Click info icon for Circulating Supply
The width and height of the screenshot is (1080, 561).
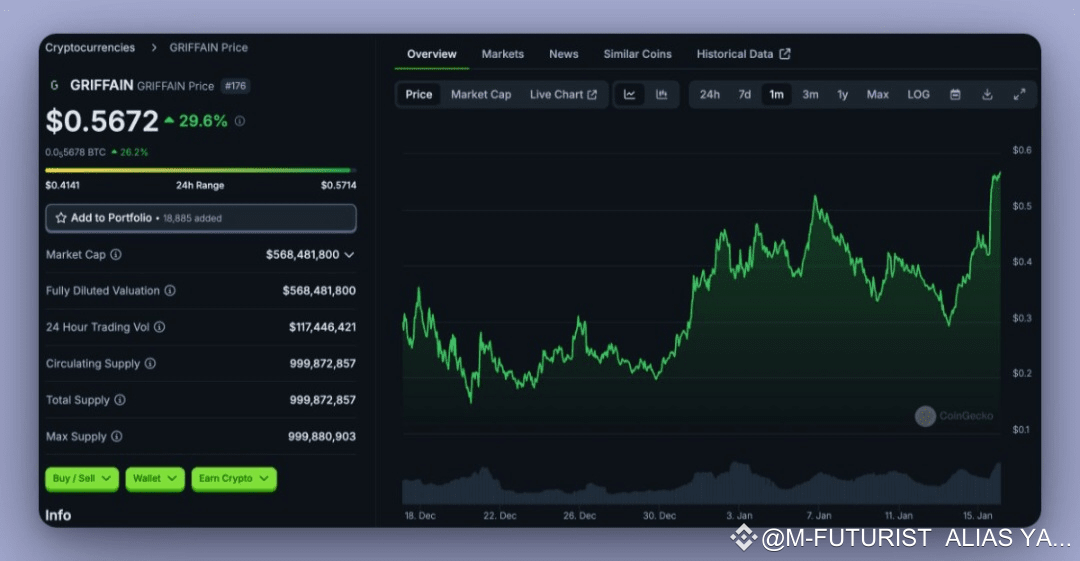click(x=150, y=363)
